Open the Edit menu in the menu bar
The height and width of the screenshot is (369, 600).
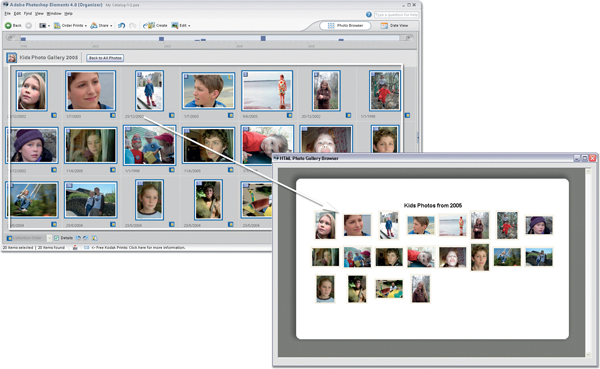(x=17, y=14)
